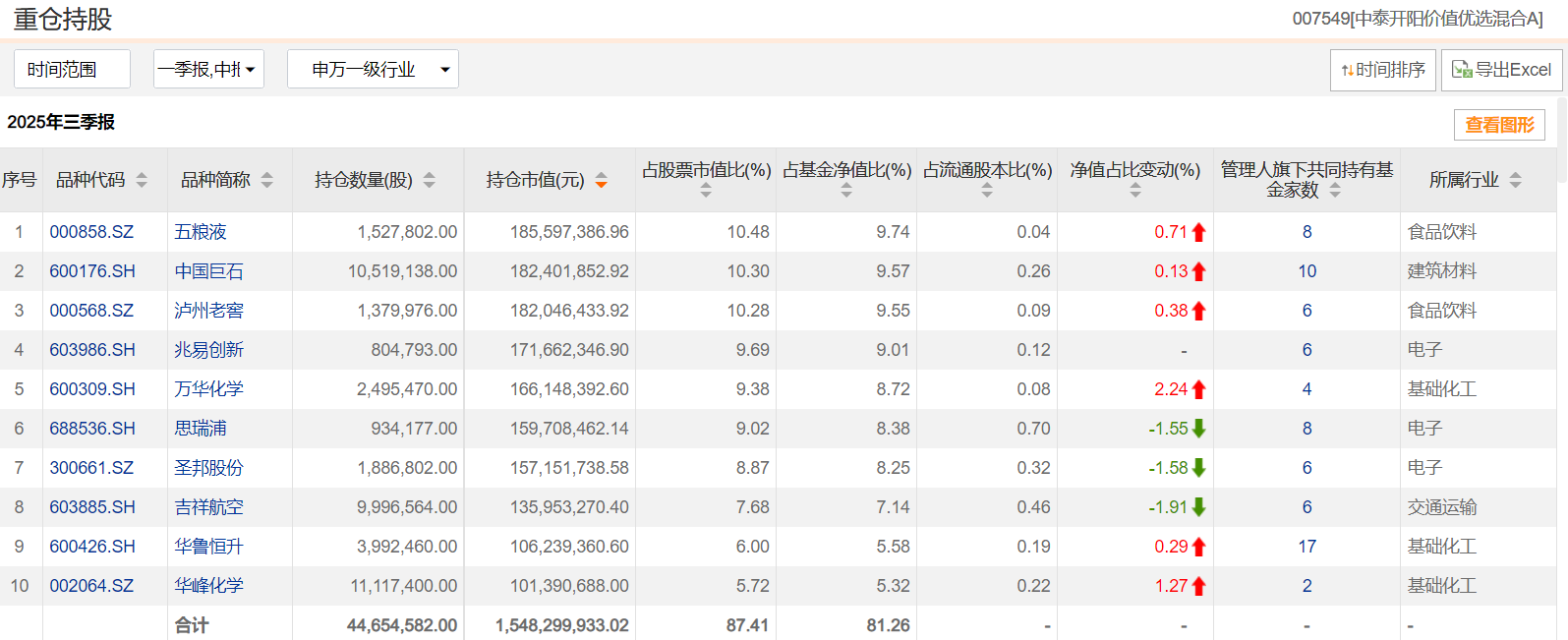Screen dimensions: 1568x640
Task: Select total share count 44,654,582.00
Action: pyautogui.click(x=402, y=625)
